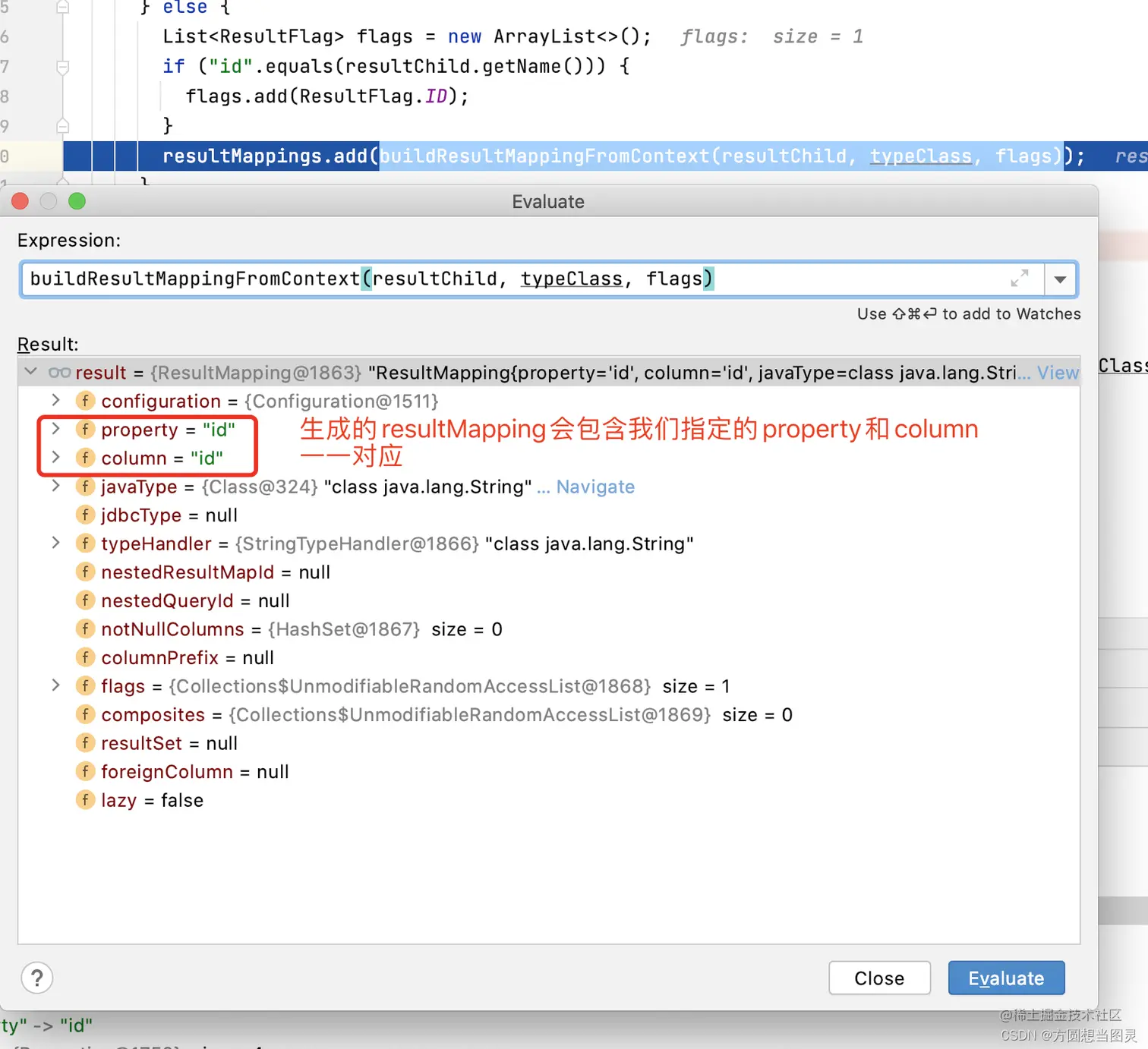Screen dimensions: 1148x1049
Task: Click the flags.add(ResultFlag.ID) code line
Action: pos(327,96)
